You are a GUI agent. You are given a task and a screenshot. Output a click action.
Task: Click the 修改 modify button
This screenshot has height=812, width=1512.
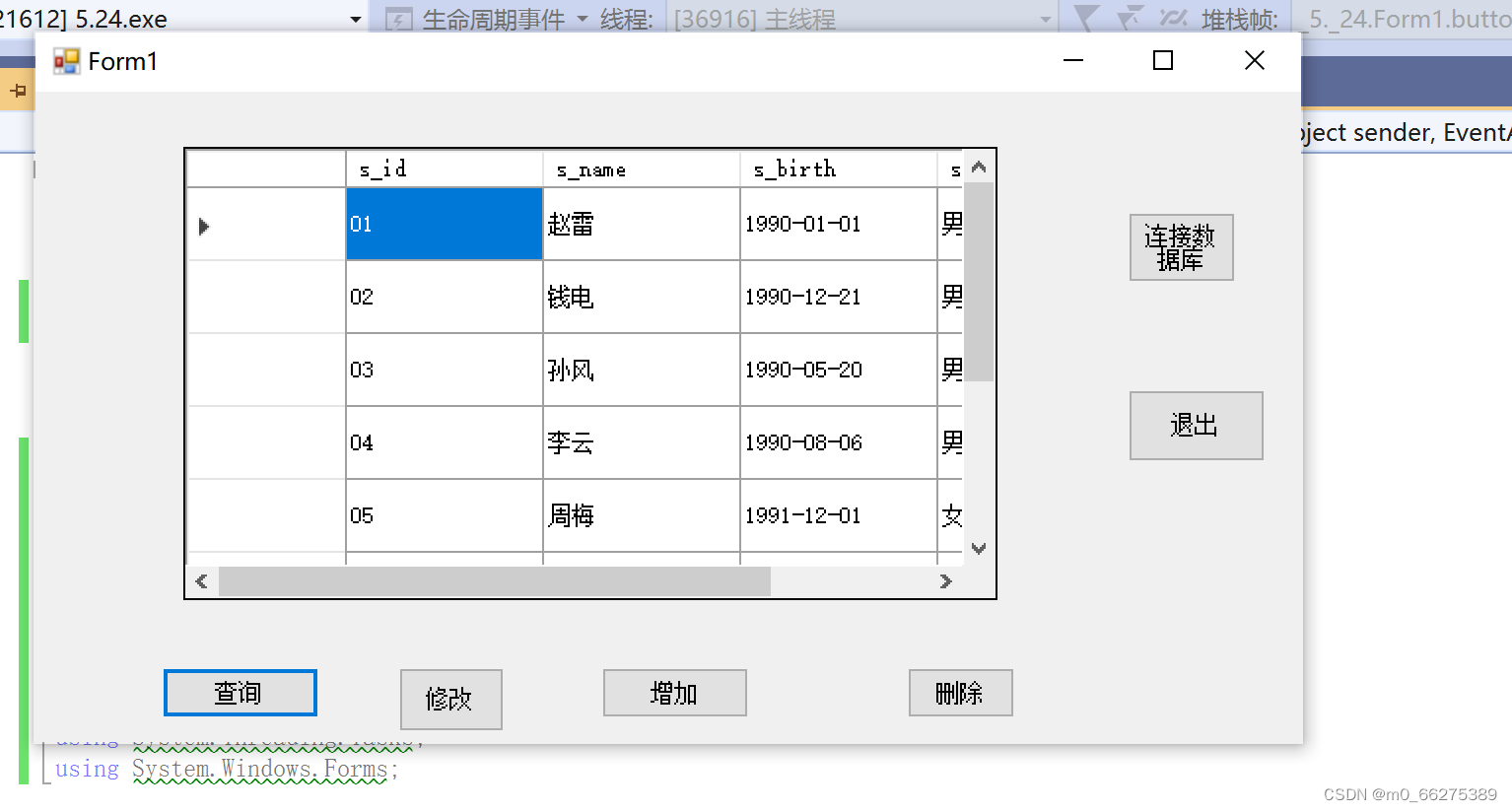pos(450,700)
